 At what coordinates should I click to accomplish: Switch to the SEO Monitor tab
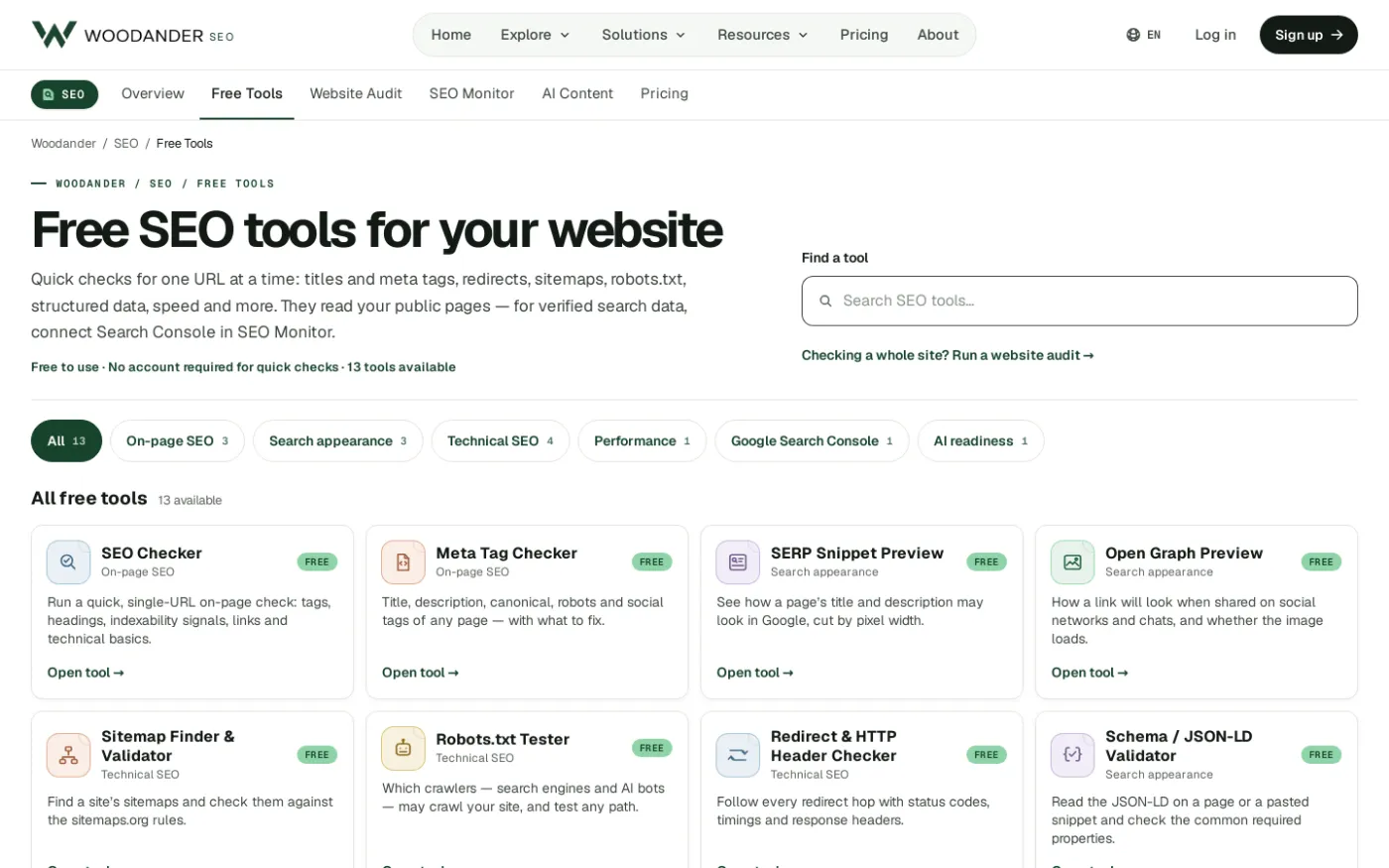coord(472,93)
